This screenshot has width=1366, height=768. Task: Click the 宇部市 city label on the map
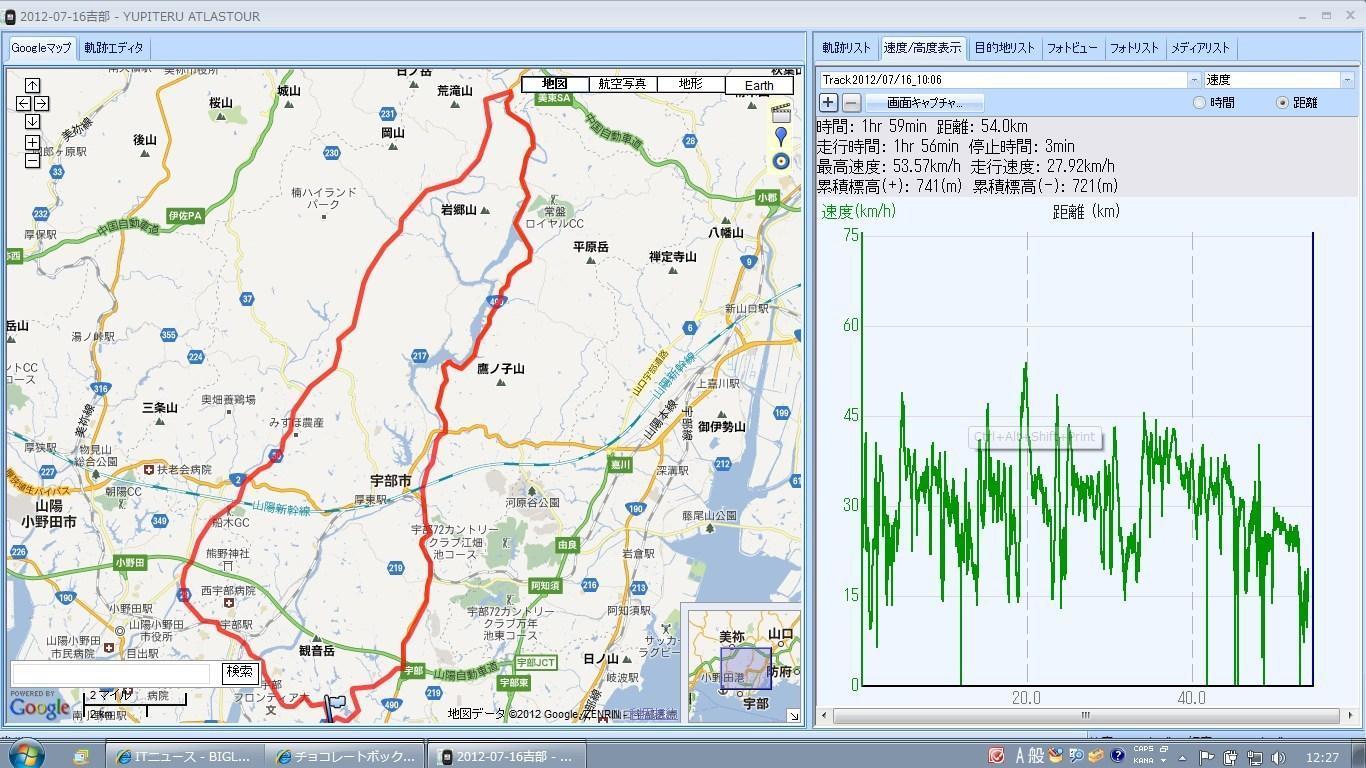(x=390, y=481)
